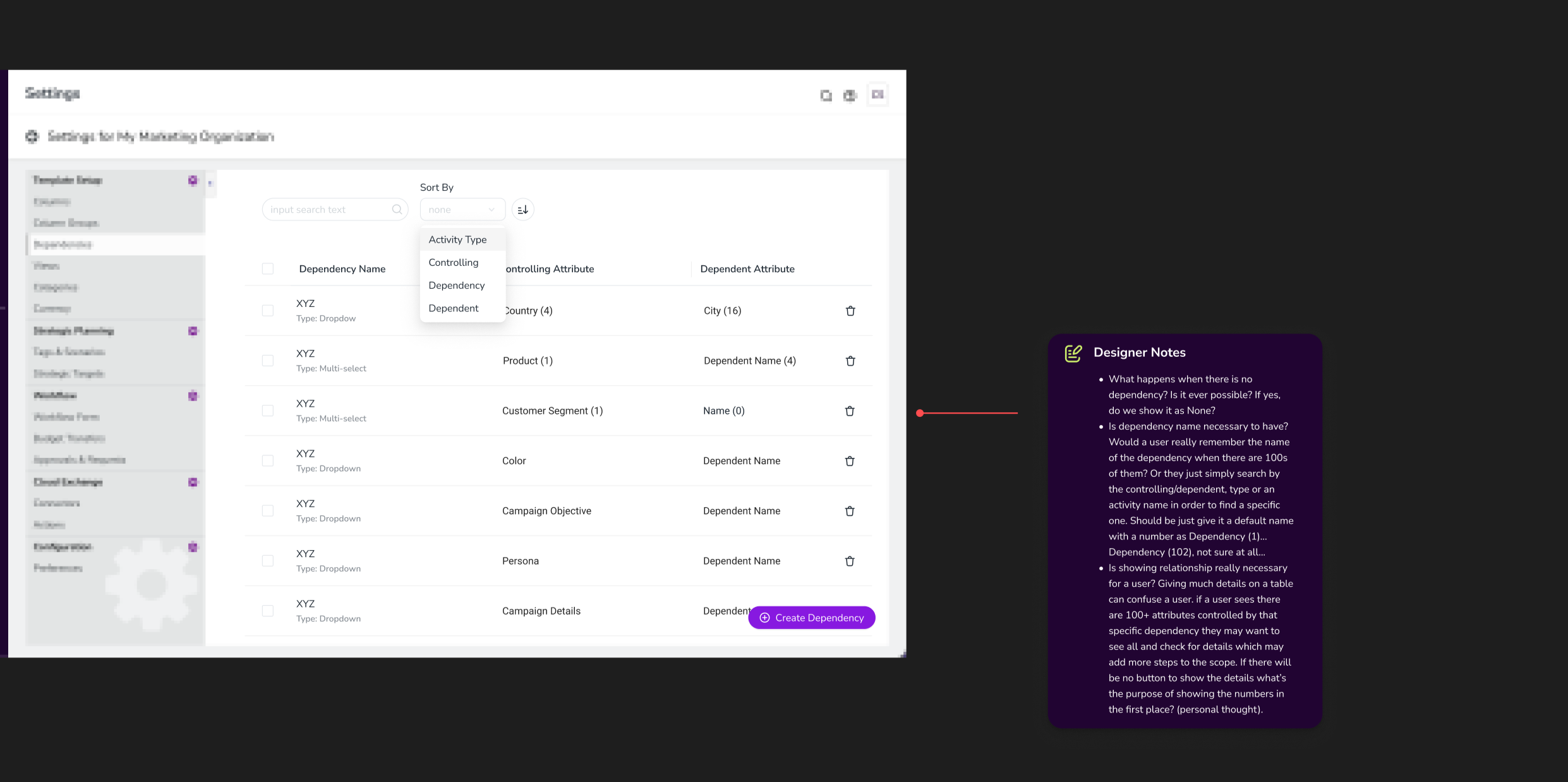The image size is (1568, 782).
Task: Click trash icon for Campaign Objective row
Action: (x=850, y=511)
